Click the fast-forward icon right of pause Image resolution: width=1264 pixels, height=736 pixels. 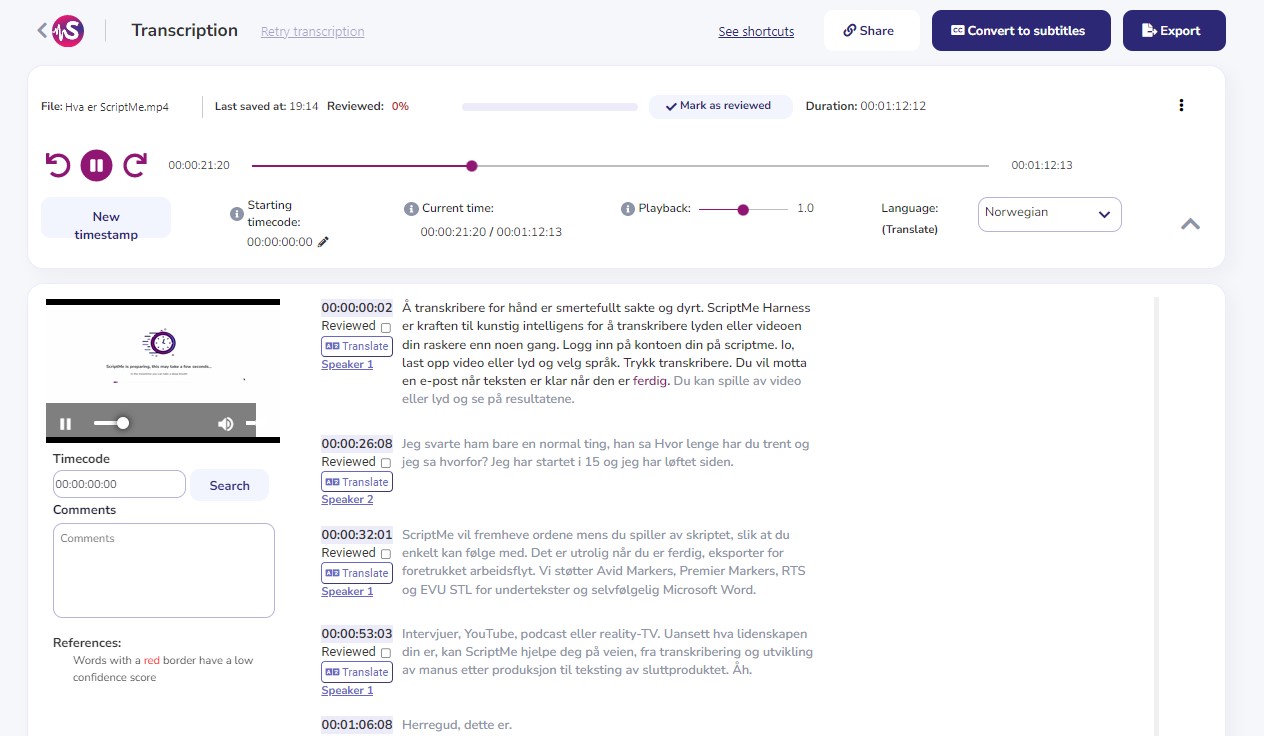point(134,165)
